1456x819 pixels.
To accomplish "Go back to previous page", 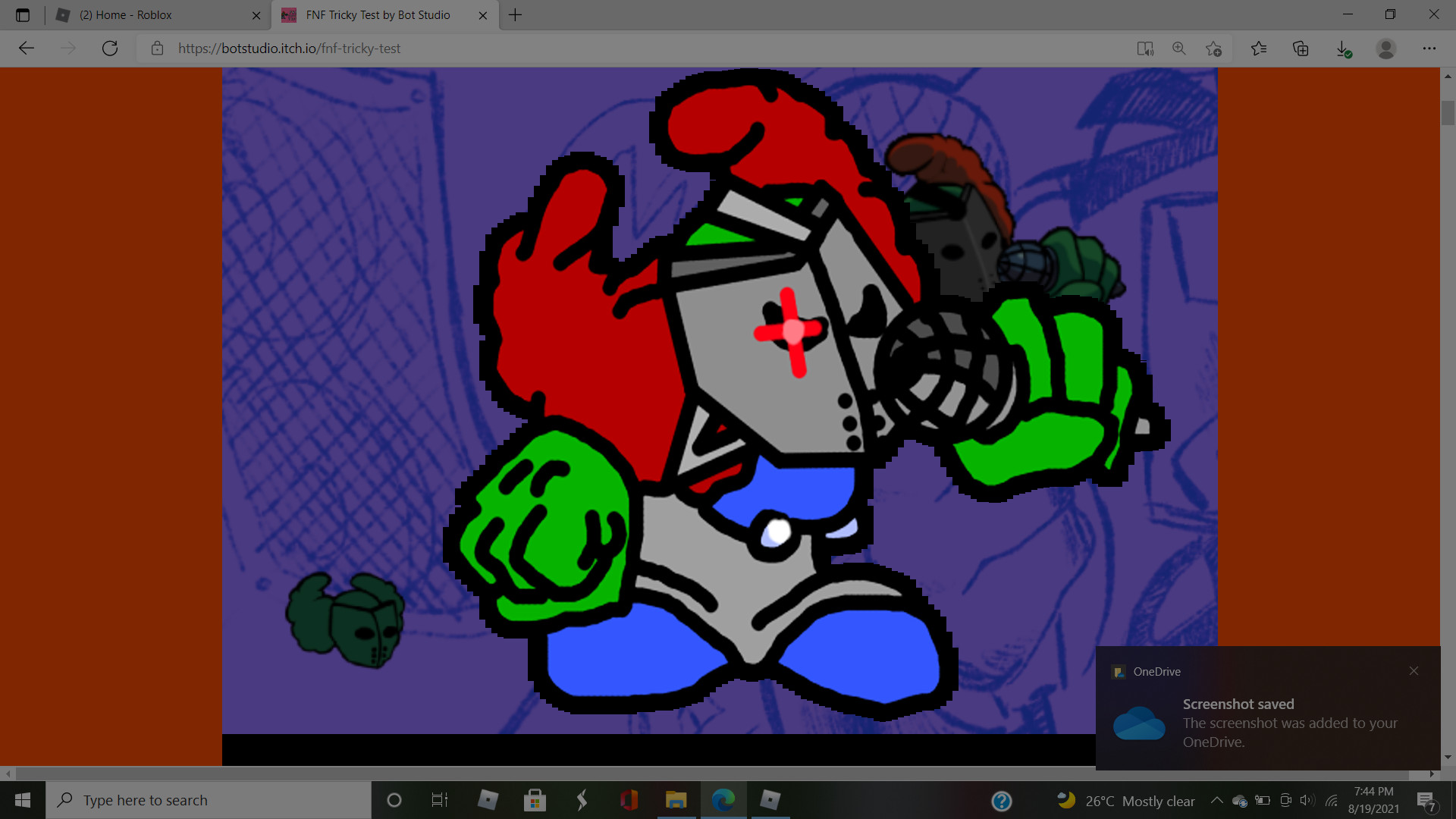I will coord(27,49).
